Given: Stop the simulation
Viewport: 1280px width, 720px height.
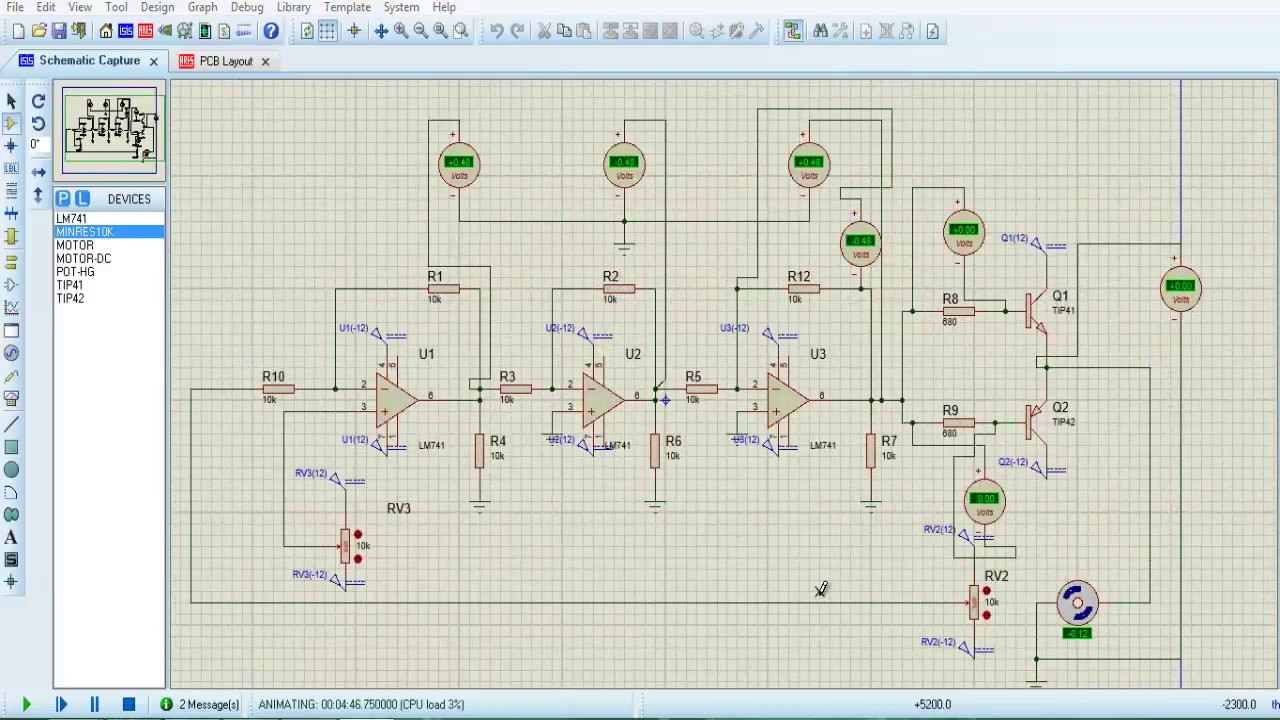Looking at the screenshot, I should [129, 704].
